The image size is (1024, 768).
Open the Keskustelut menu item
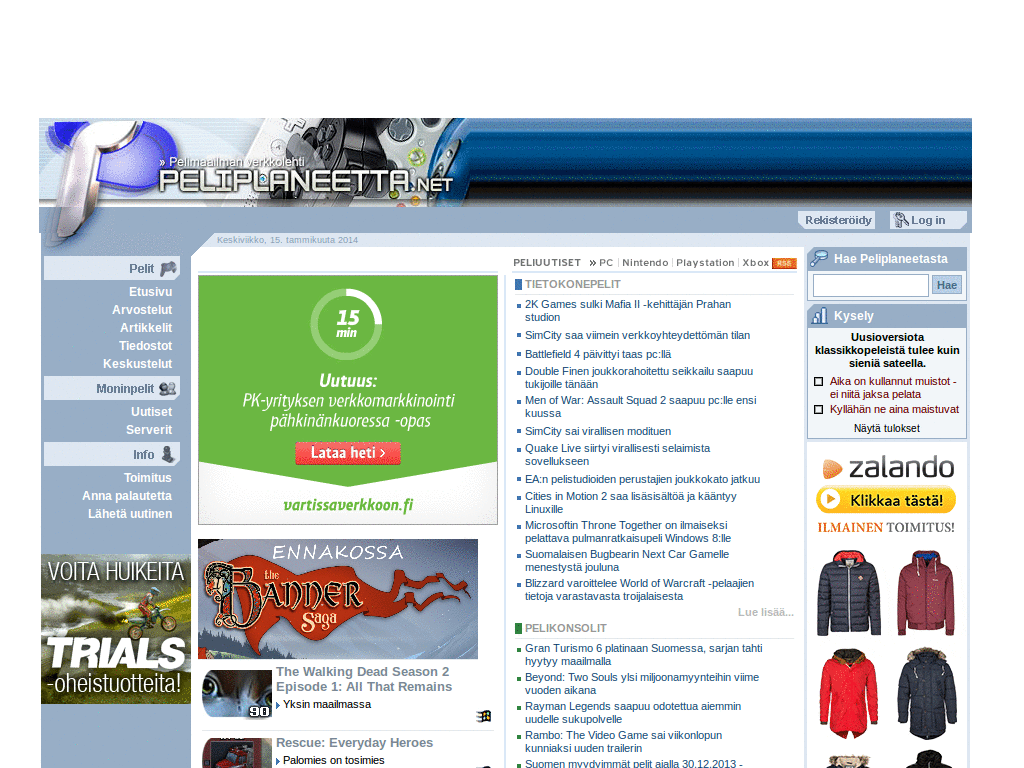137,364
